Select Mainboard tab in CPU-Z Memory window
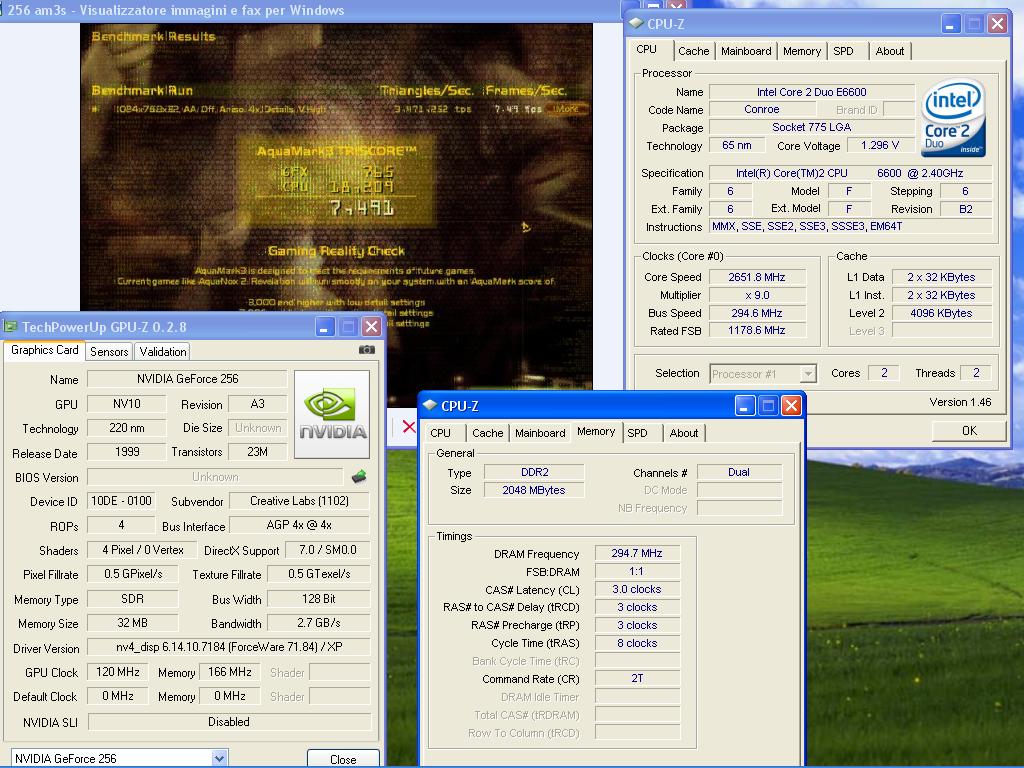 (x=540, y=433)
